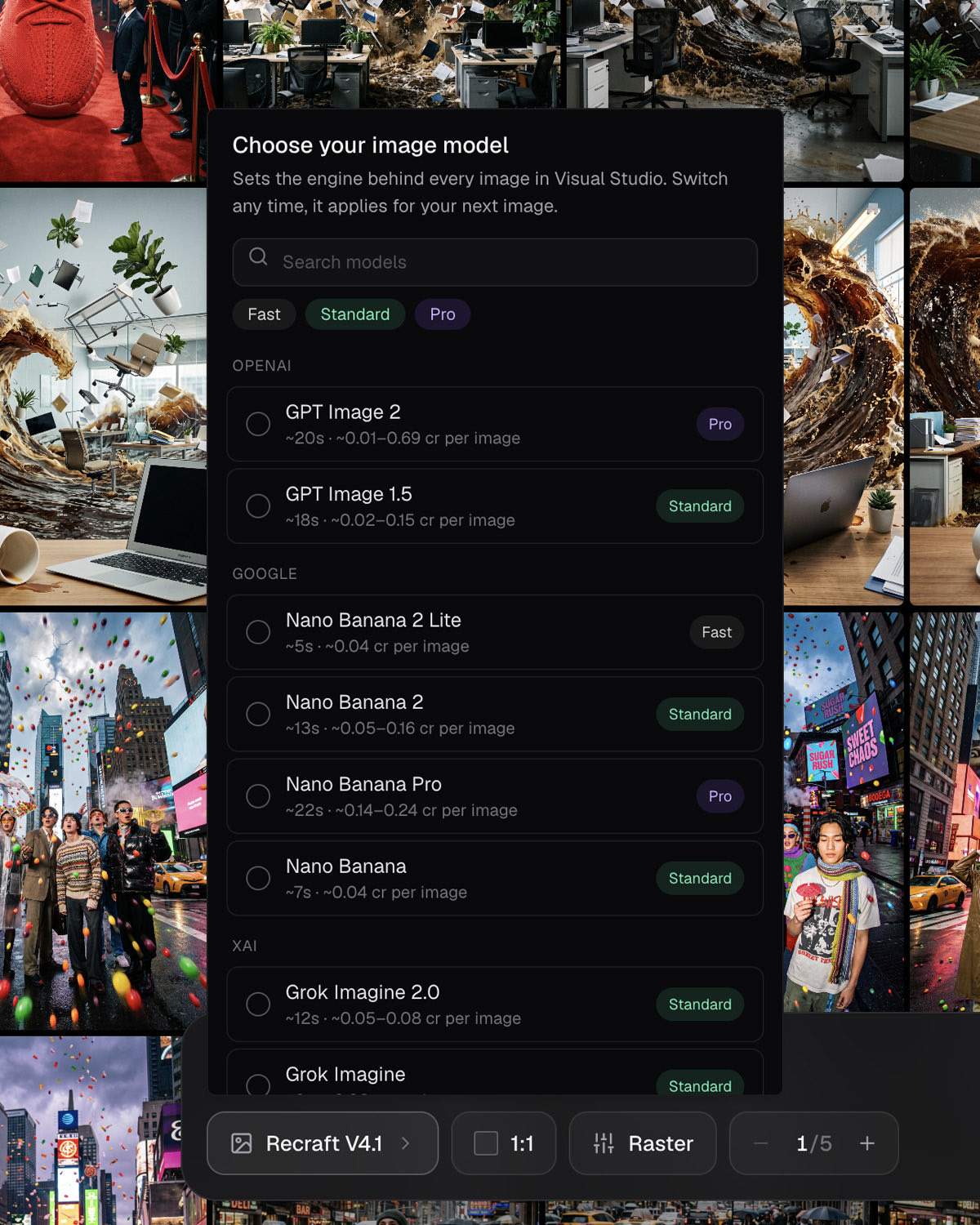Open the Times Square confetti thumbnail bottom-left
This screenshot has width=980, height=1225.
click(x=91, y=1131)
